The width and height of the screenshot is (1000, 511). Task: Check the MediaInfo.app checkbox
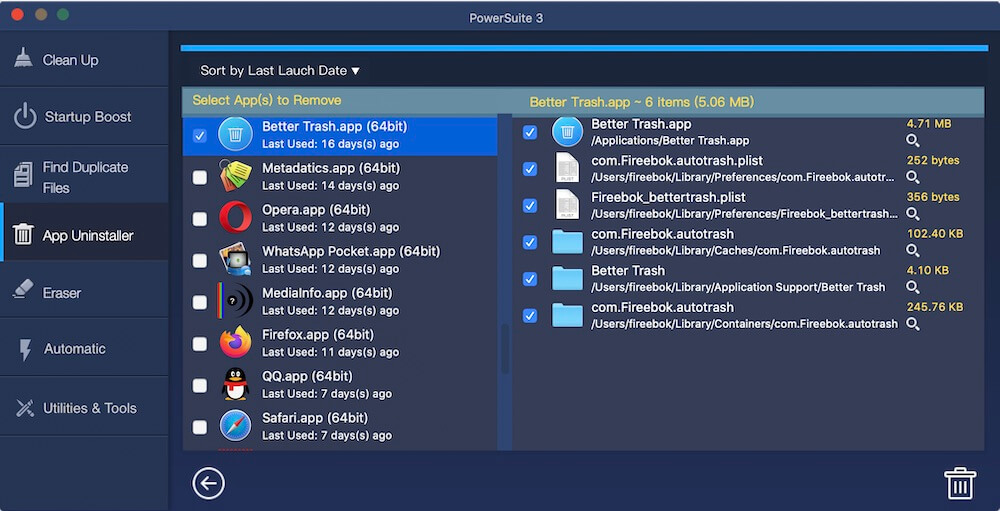coord(200,302)
